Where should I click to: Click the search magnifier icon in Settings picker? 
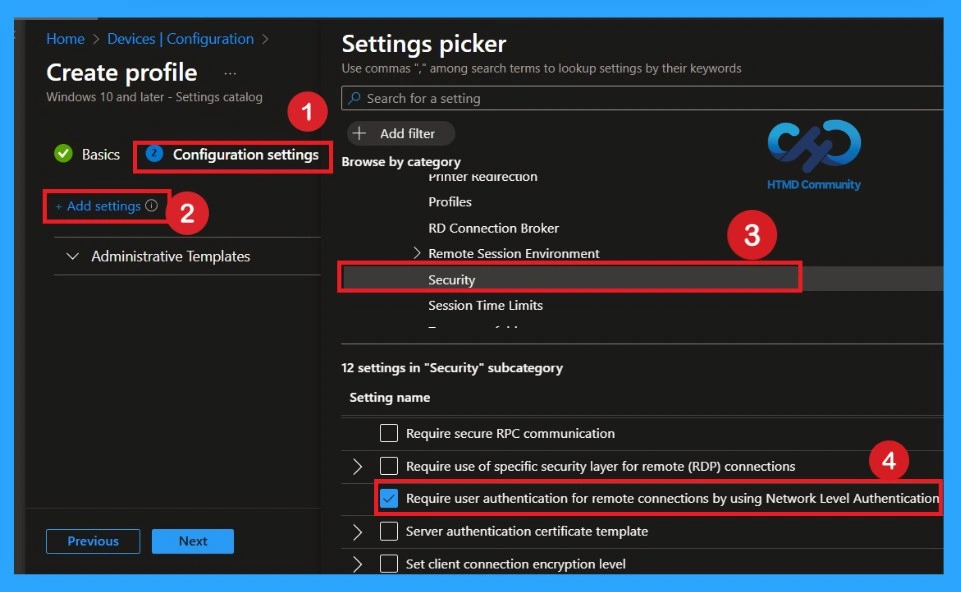[357, 98]
